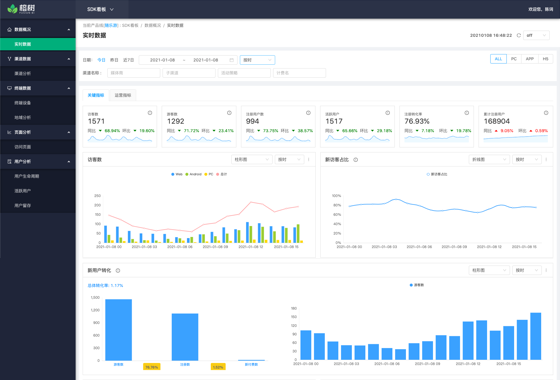Select the 今日 date shortcut
Screen dimensions: 560x380
[101, 60]
